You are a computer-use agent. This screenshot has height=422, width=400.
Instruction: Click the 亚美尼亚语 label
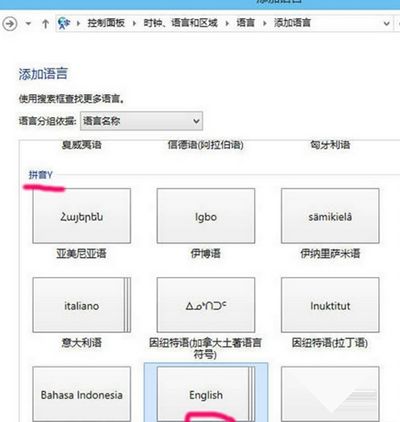click(x=81, y=254)
